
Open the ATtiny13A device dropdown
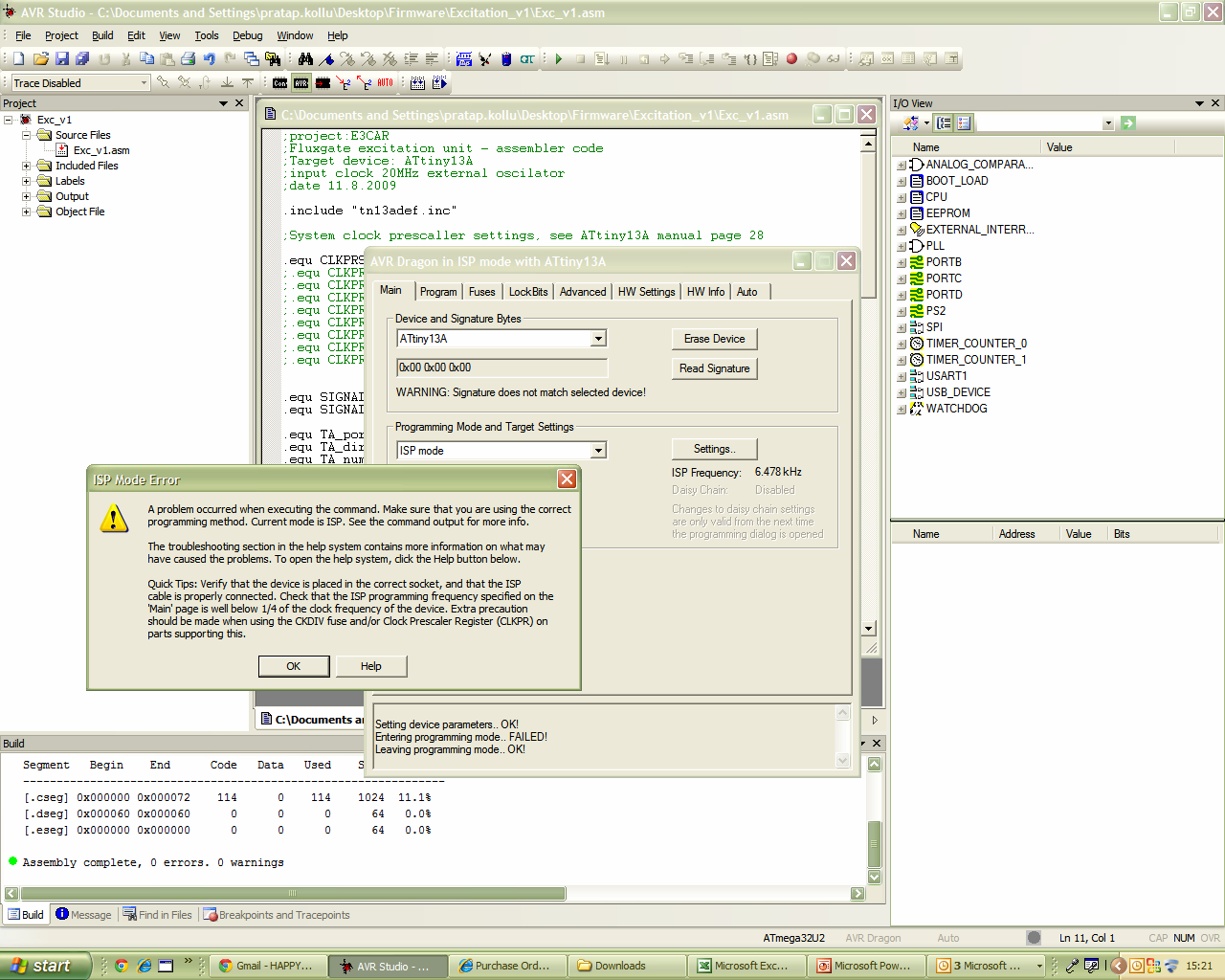(x=598, y=339)
